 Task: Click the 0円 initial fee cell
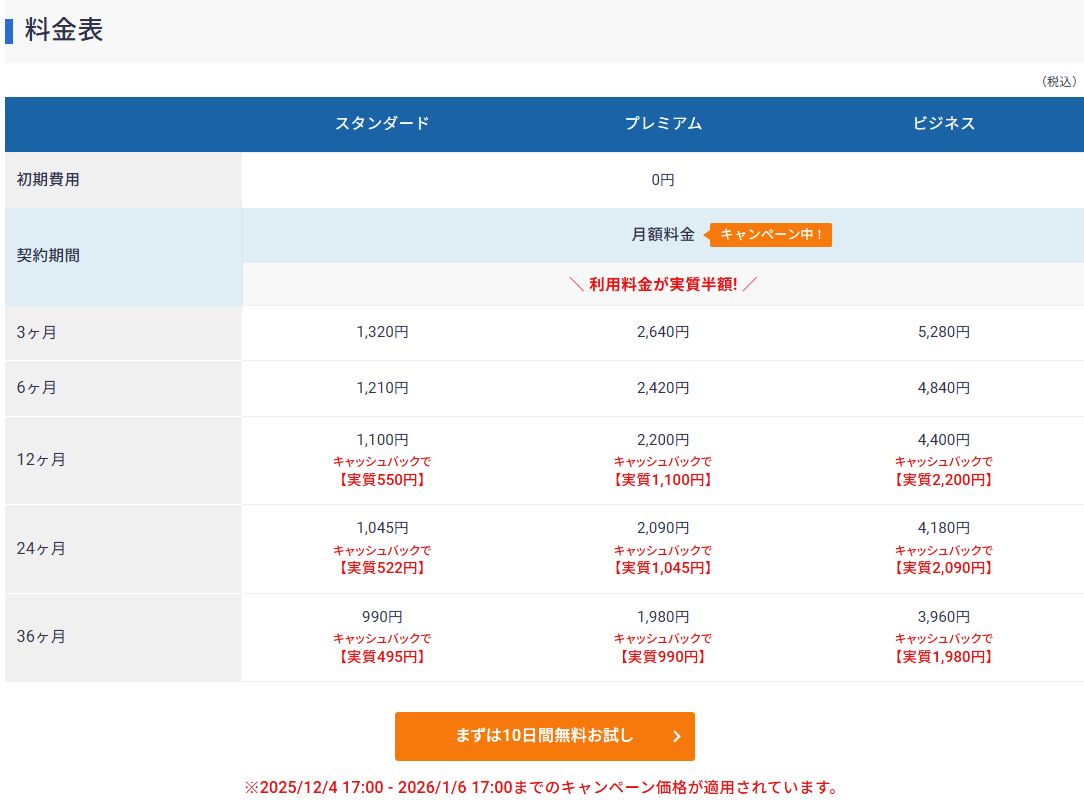coord(663,180)
